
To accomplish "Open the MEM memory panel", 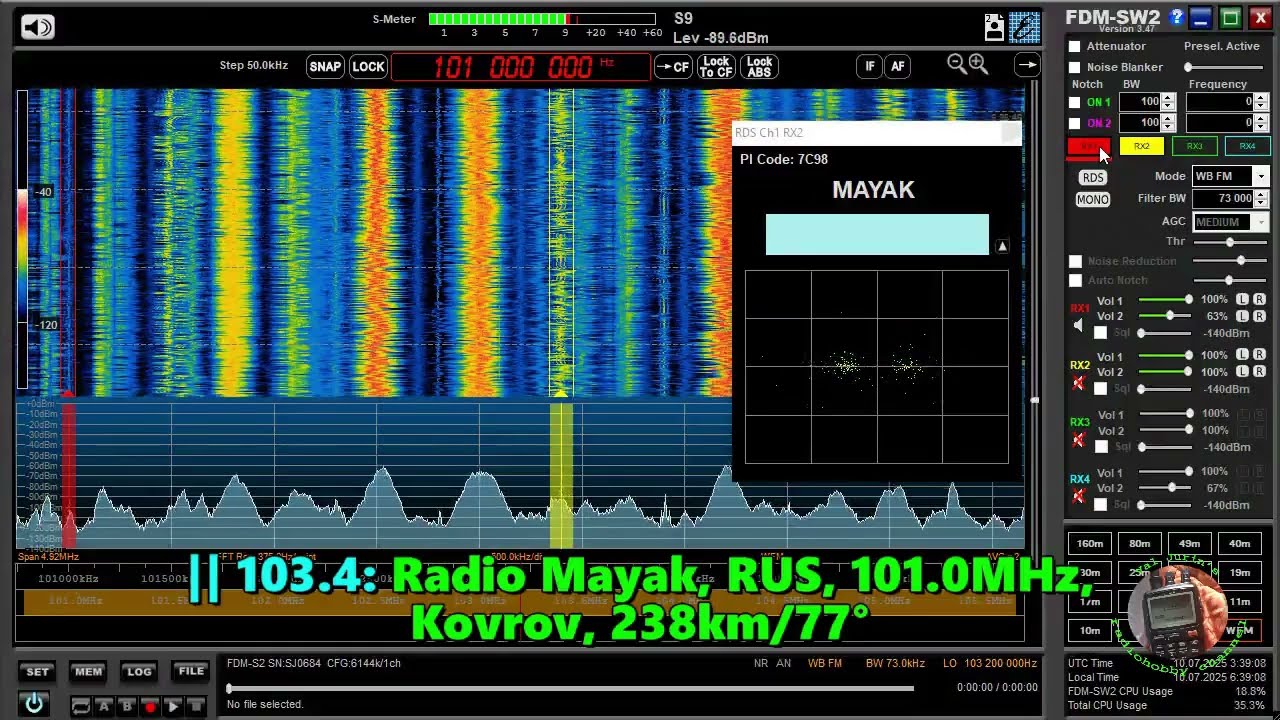I will coord(88,672).
